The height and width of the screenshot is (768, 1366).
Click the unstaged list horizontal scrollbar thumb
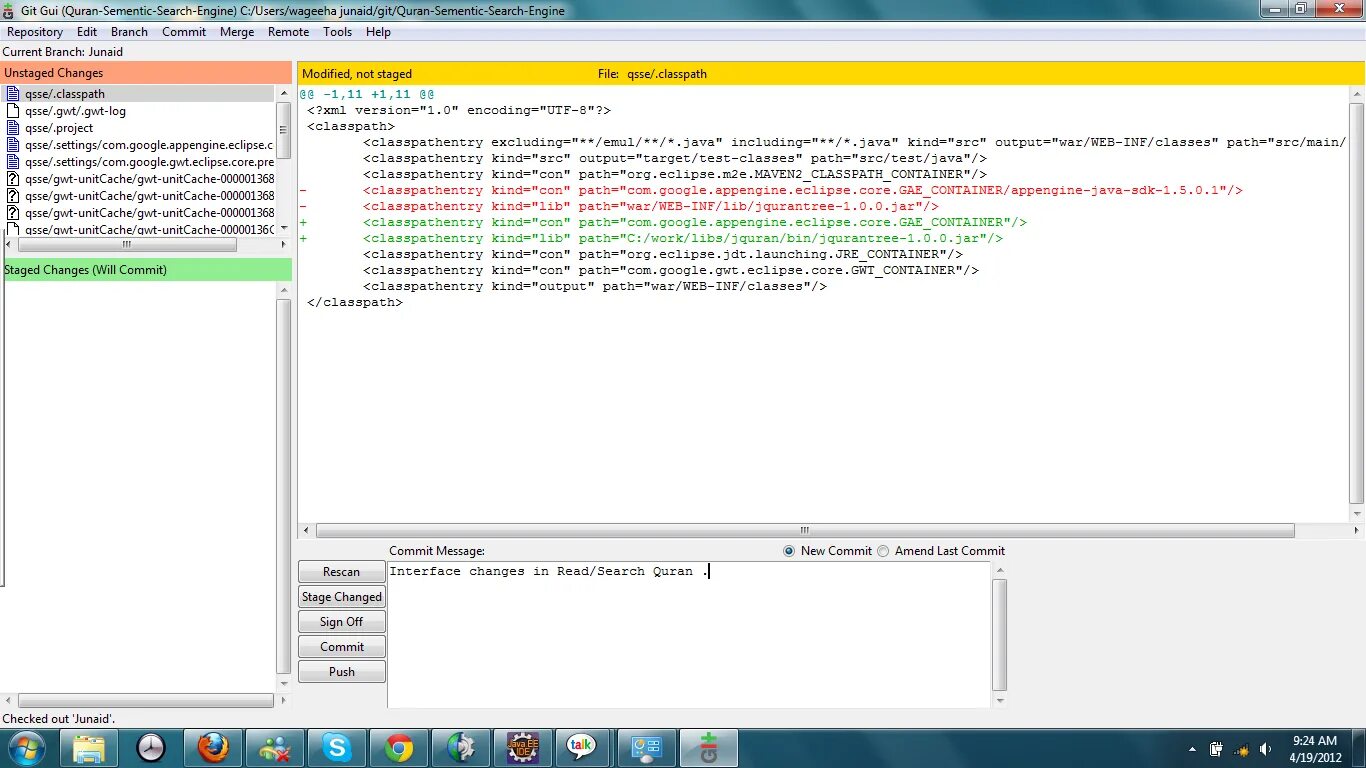[126, 244]
